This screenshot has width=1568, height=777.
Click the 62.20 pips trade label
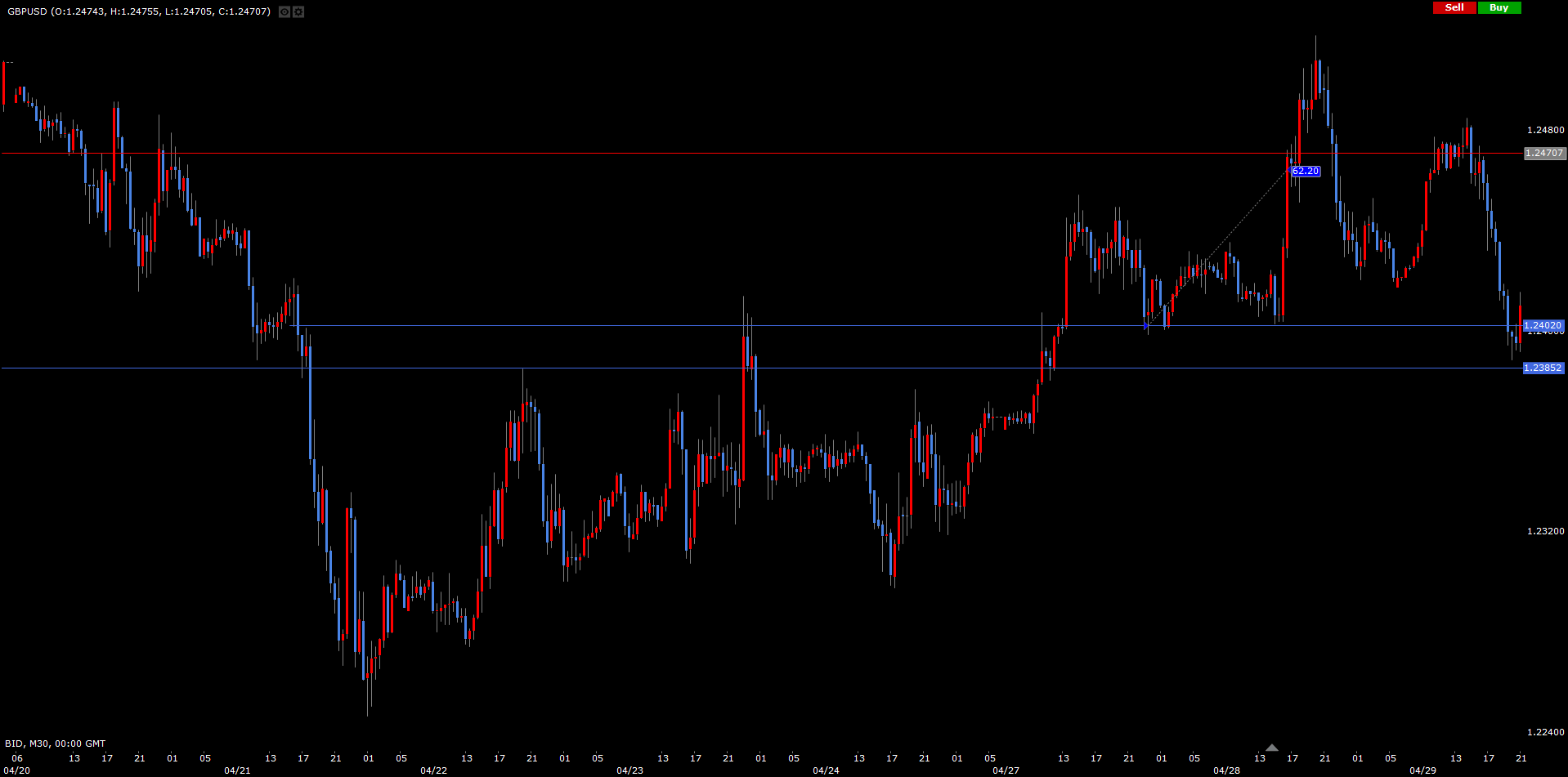pyautogui.click(x=1305, y=171)
